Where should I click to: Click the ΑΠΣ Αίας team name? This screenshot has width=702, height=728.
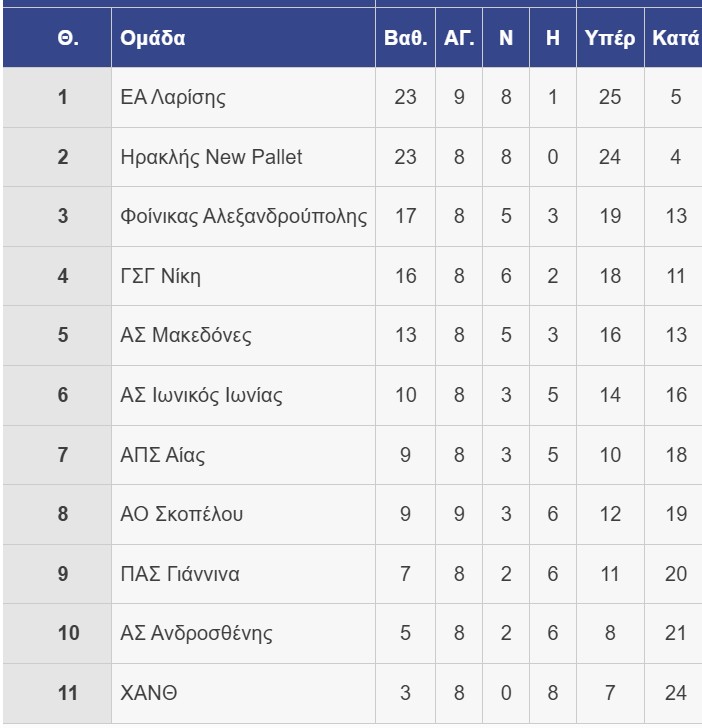(x=165, y=455)
